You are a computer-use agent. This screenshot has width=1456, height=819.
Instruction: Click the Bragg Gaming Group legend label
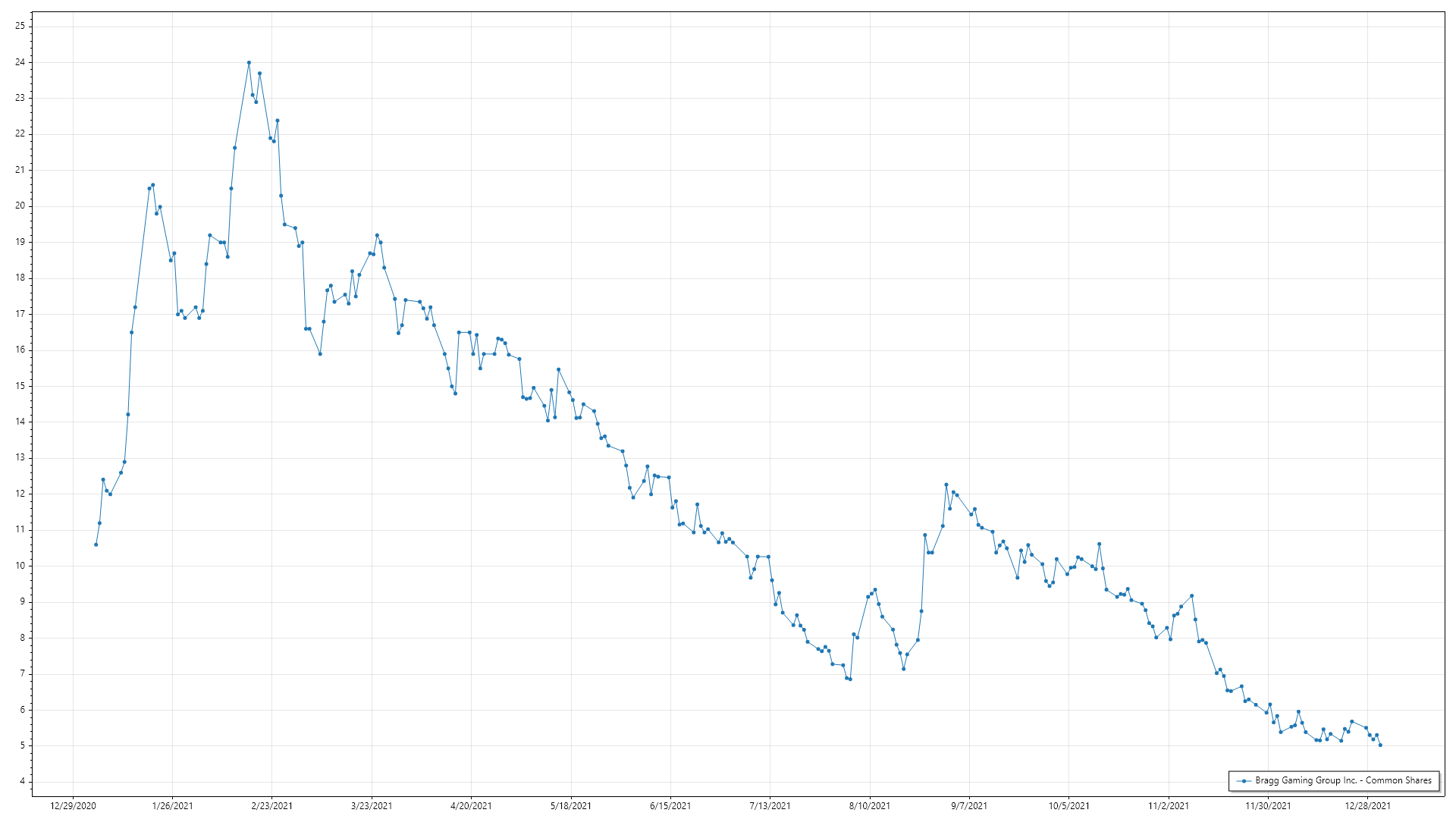1343,780
